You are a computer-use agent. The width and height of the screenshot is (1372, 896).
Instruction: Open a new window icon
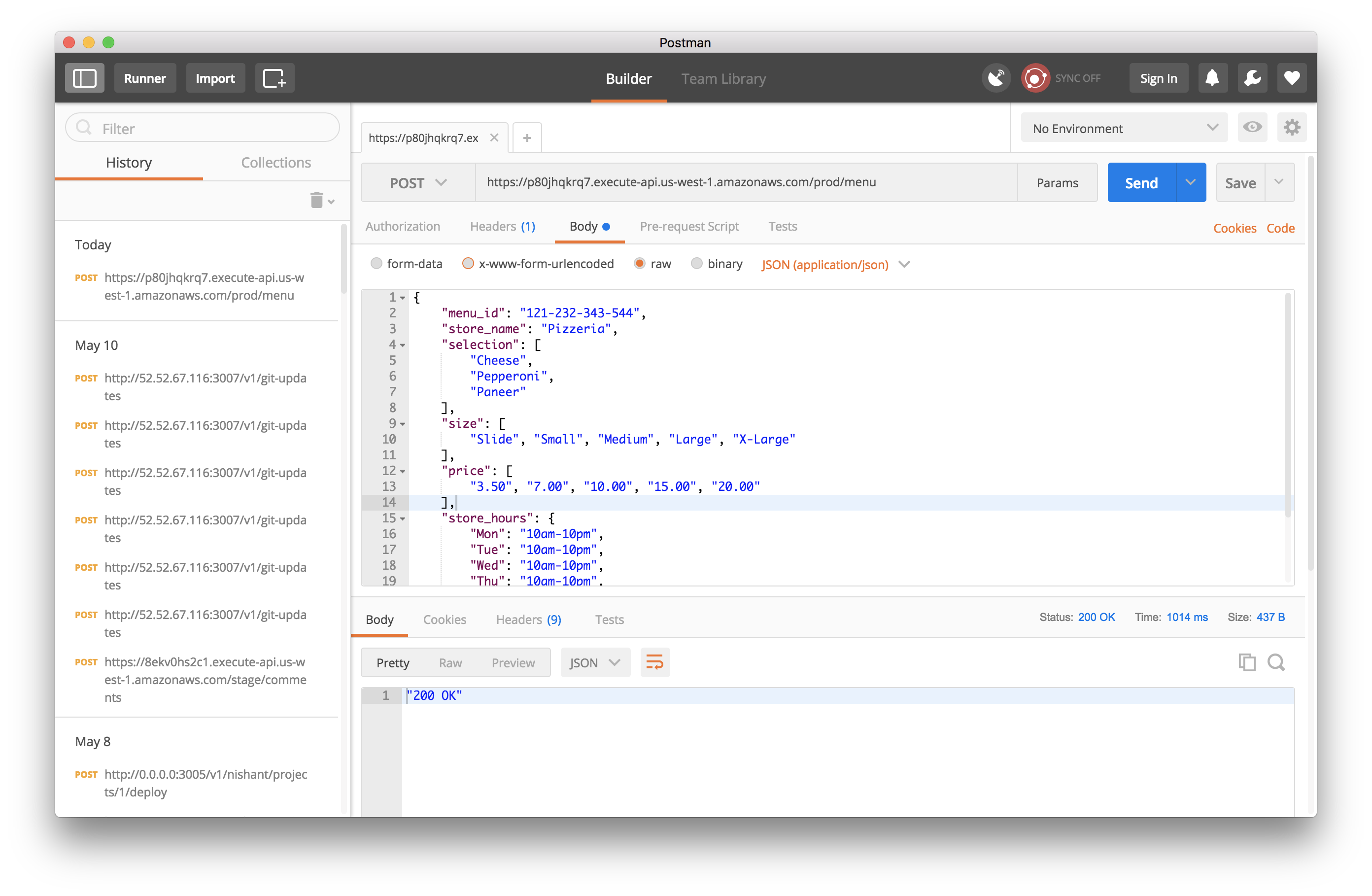click(274, 78)
